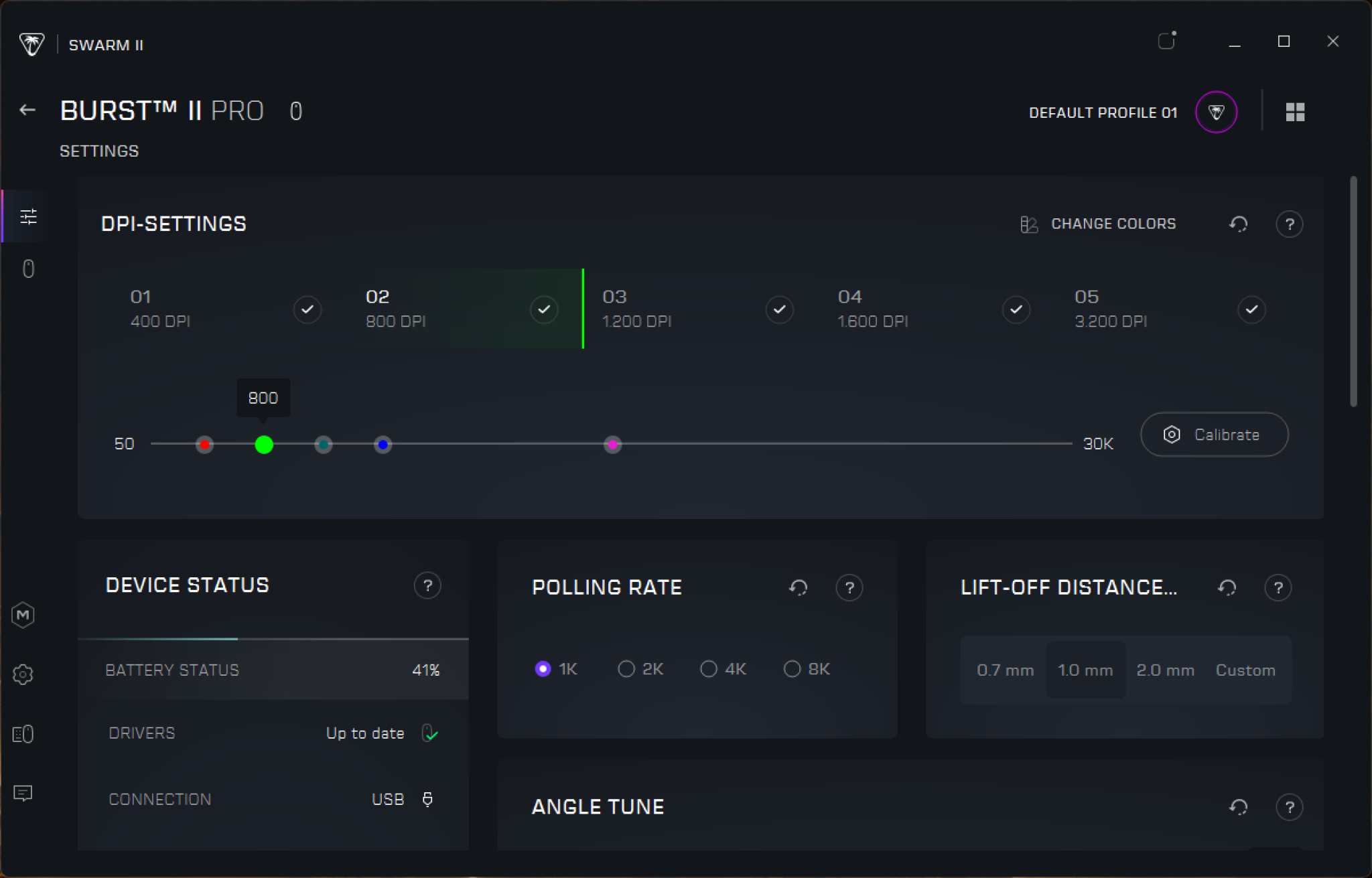Open the gear settings sidebar icon

23,674
